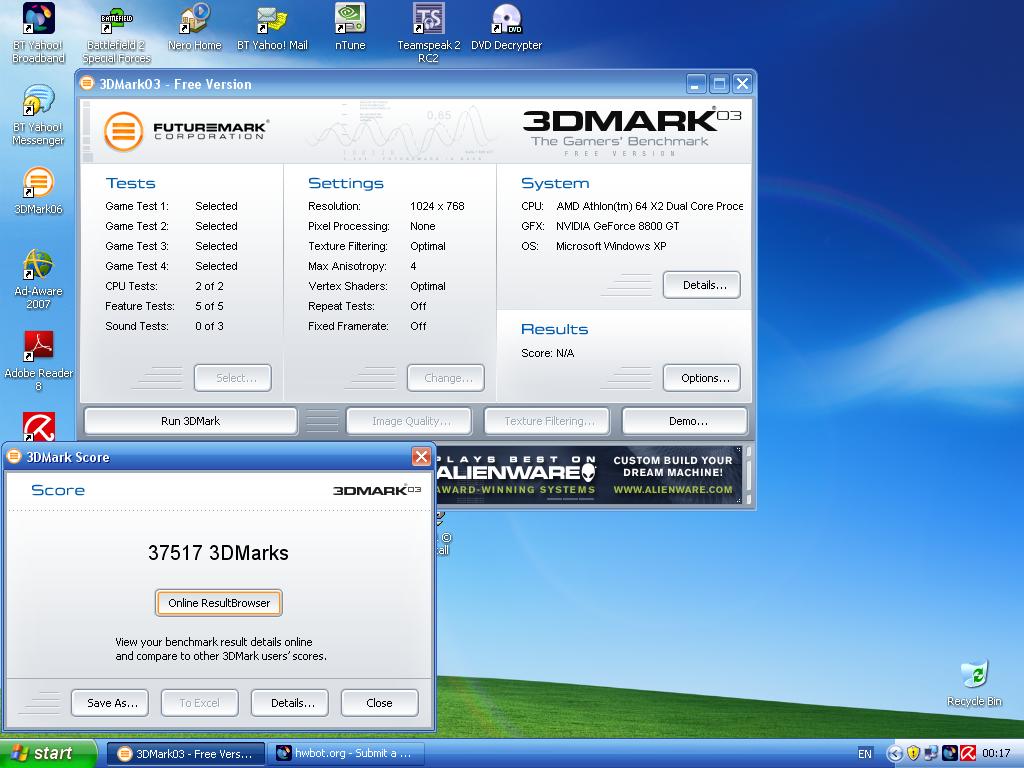Open the BT Yahoo! Messenger desktop icon
The image size is (1024, 768).
pos(39,115)
